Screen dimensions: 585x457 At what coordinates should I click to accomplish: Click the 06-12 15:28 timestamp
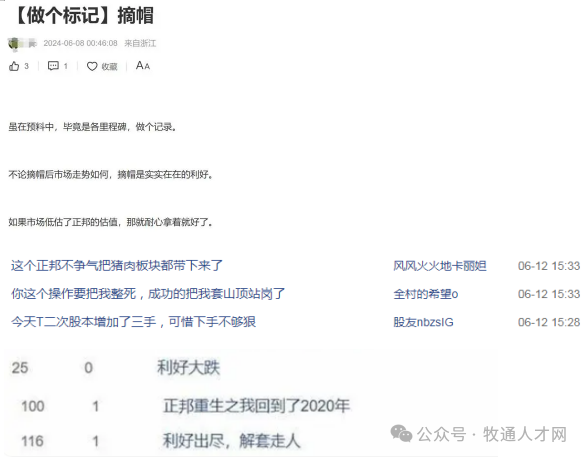click(x=549, y=322)
